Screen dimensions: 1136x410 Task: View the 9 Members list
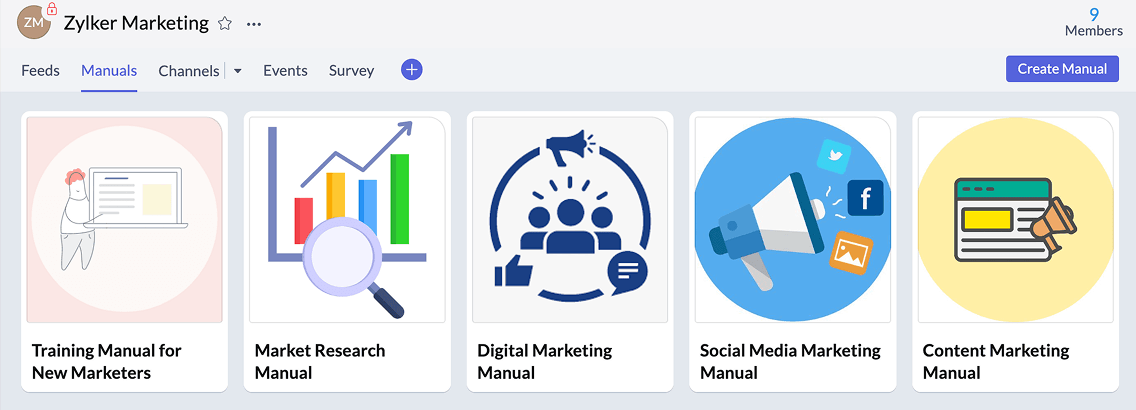[x=1093, y=22]
